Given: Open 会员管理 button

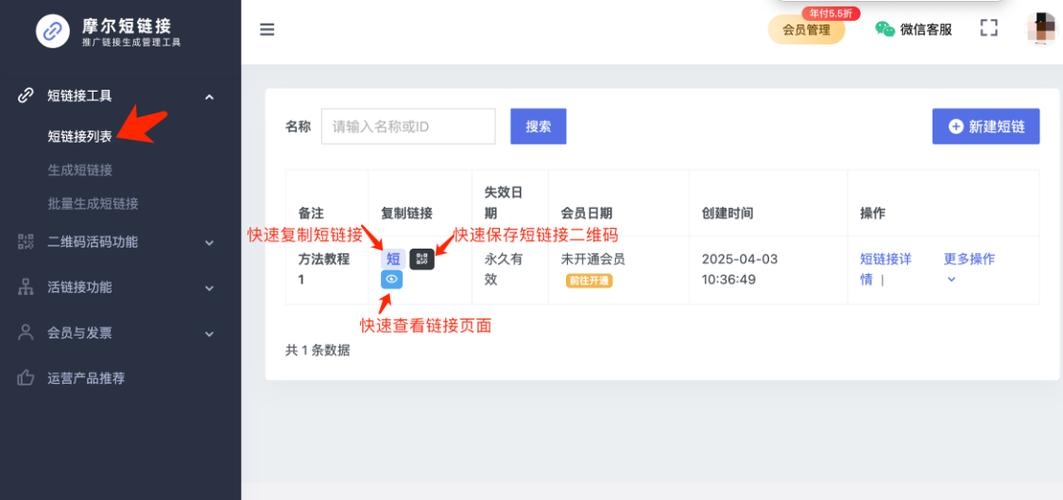Looking at the screenshot, I should [806, 30].
